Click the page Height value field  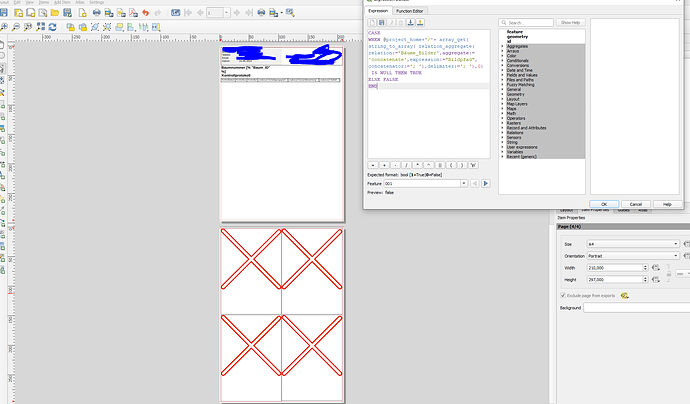pyautogui.click(x=615, y=279)
